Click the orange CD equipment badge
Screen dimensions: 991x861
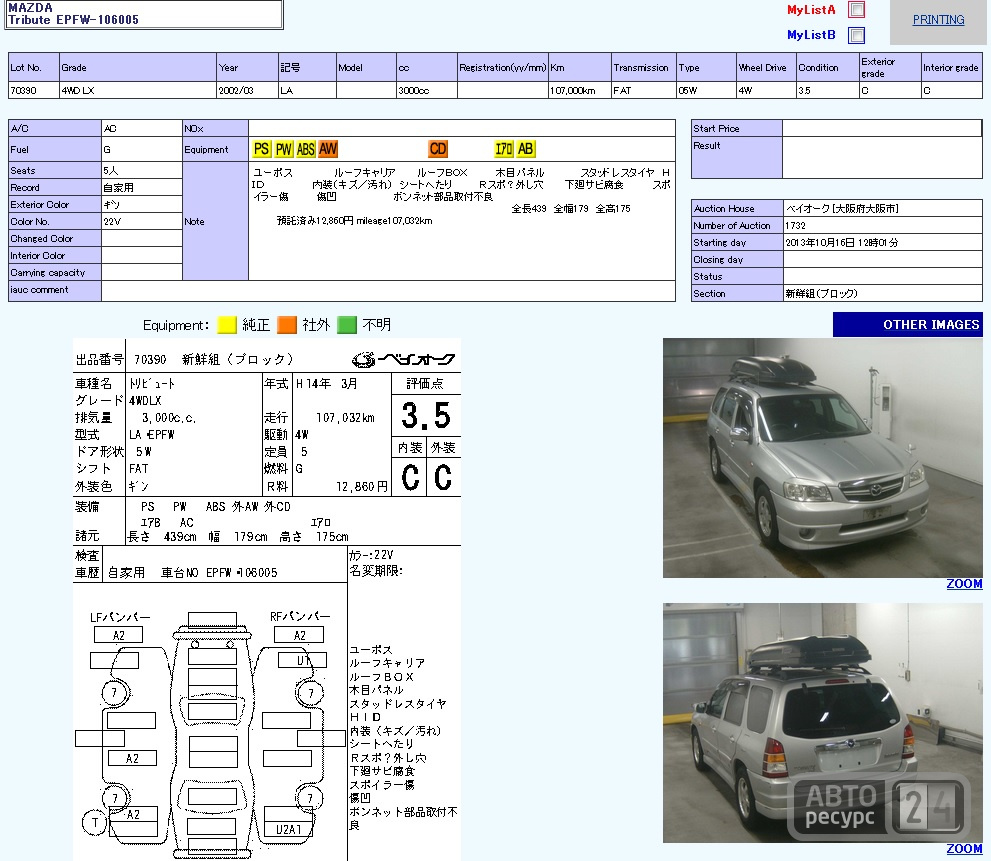437,149
